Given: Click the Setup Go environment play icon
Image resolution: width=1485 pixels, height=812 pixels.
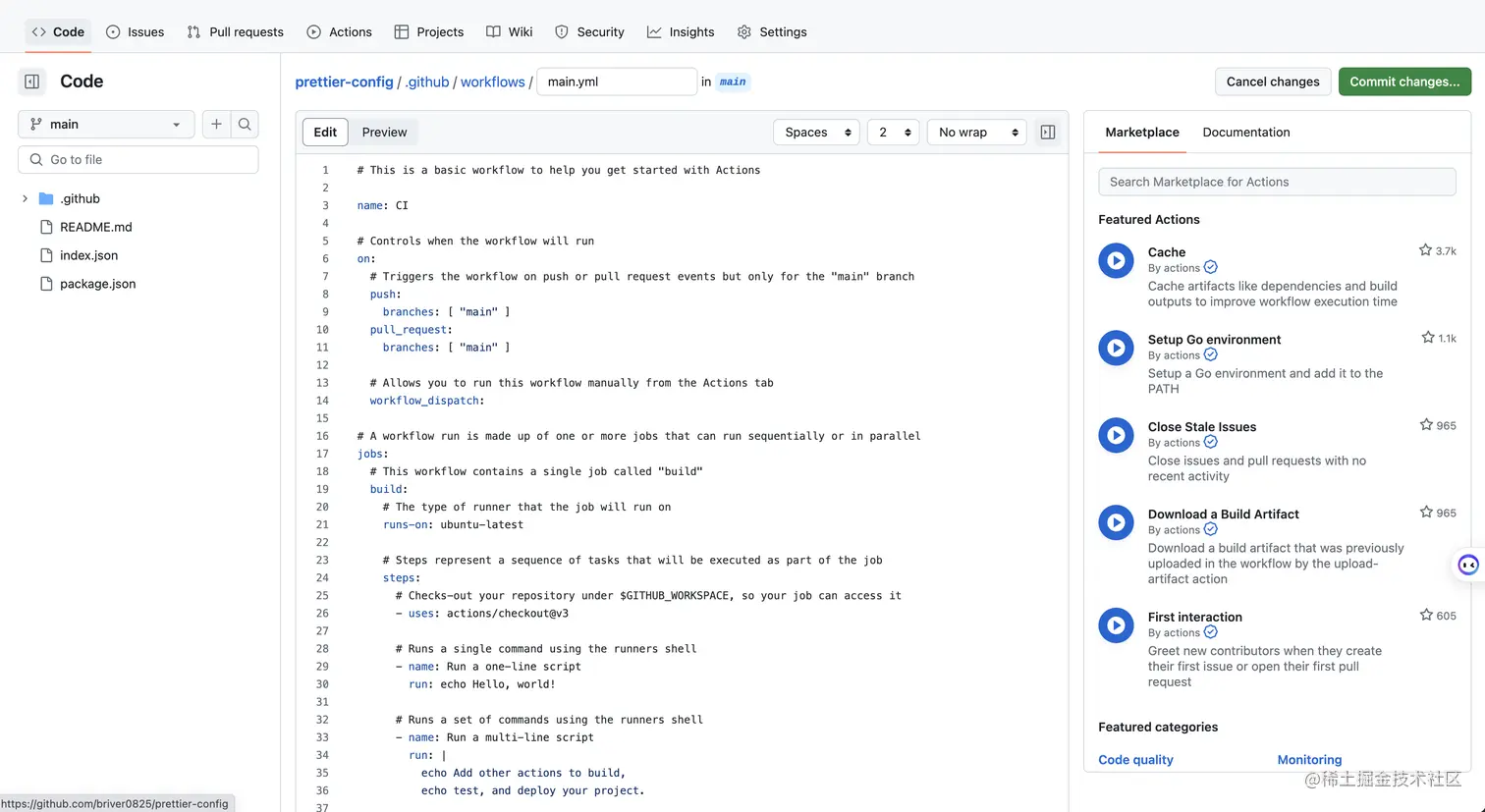Looking at the screenshot, I should [1116, 348].
